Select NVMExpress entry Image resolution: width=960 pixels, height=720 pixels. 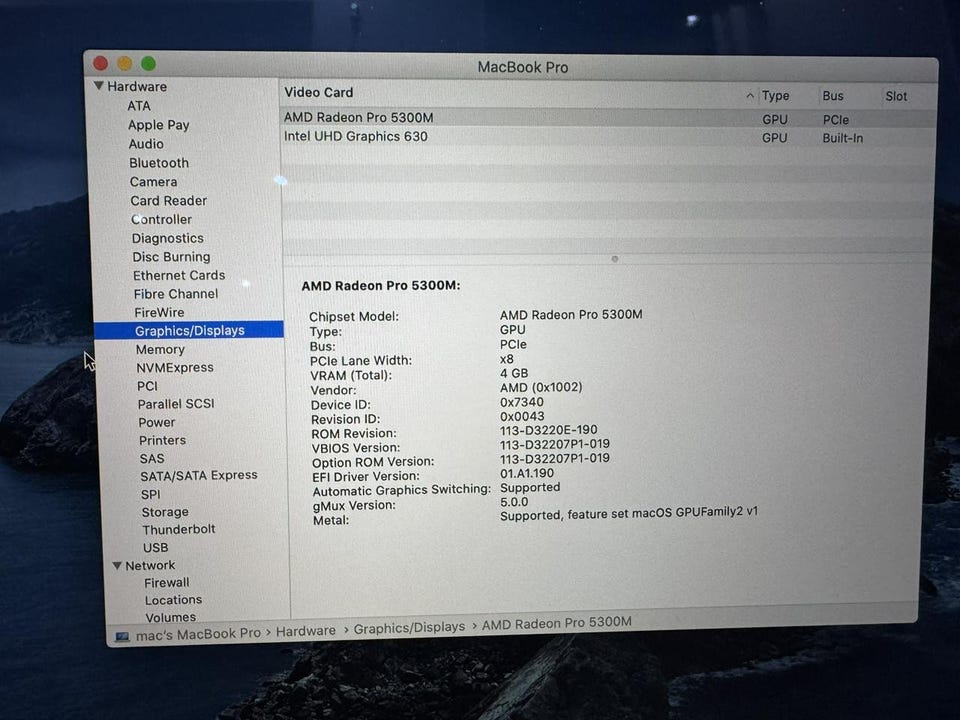[175, 367]
